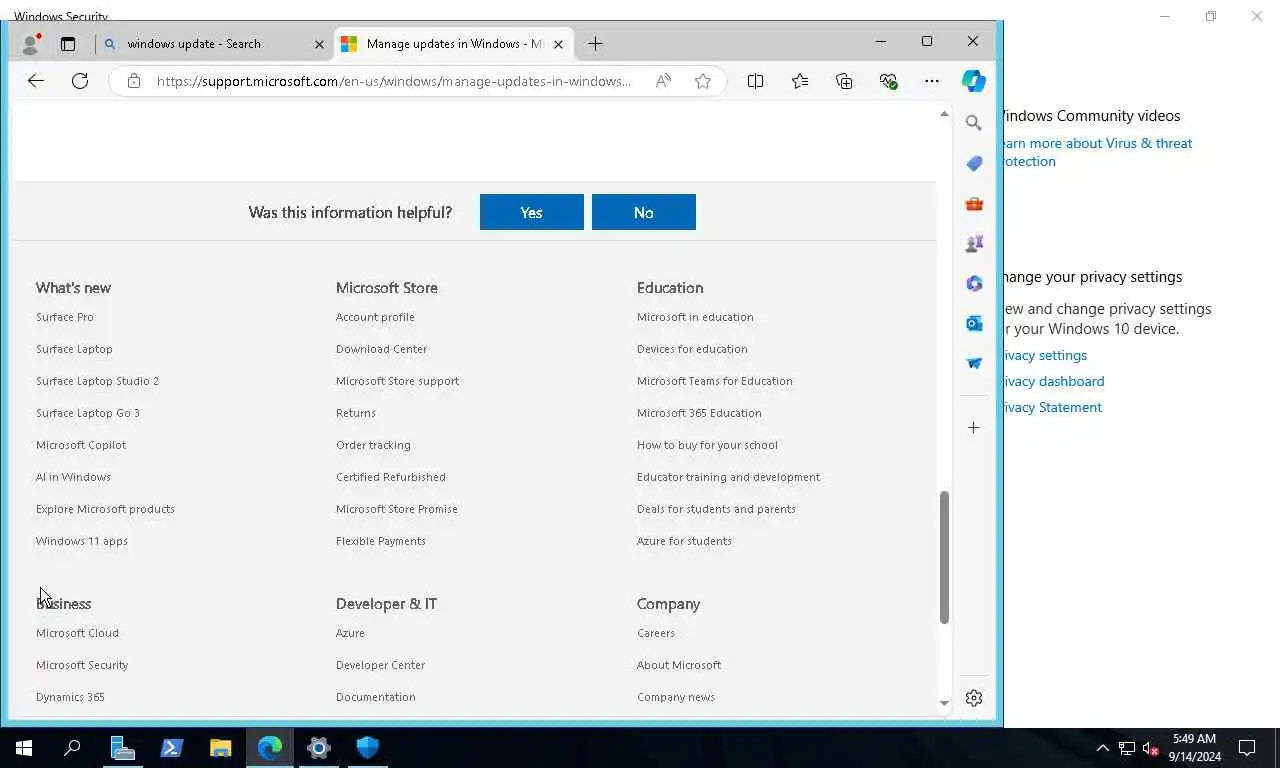Answer Yes to helpful feedback
This screenshot has width=1280, height=768.
pyautogui.click(x=532, y=212)
